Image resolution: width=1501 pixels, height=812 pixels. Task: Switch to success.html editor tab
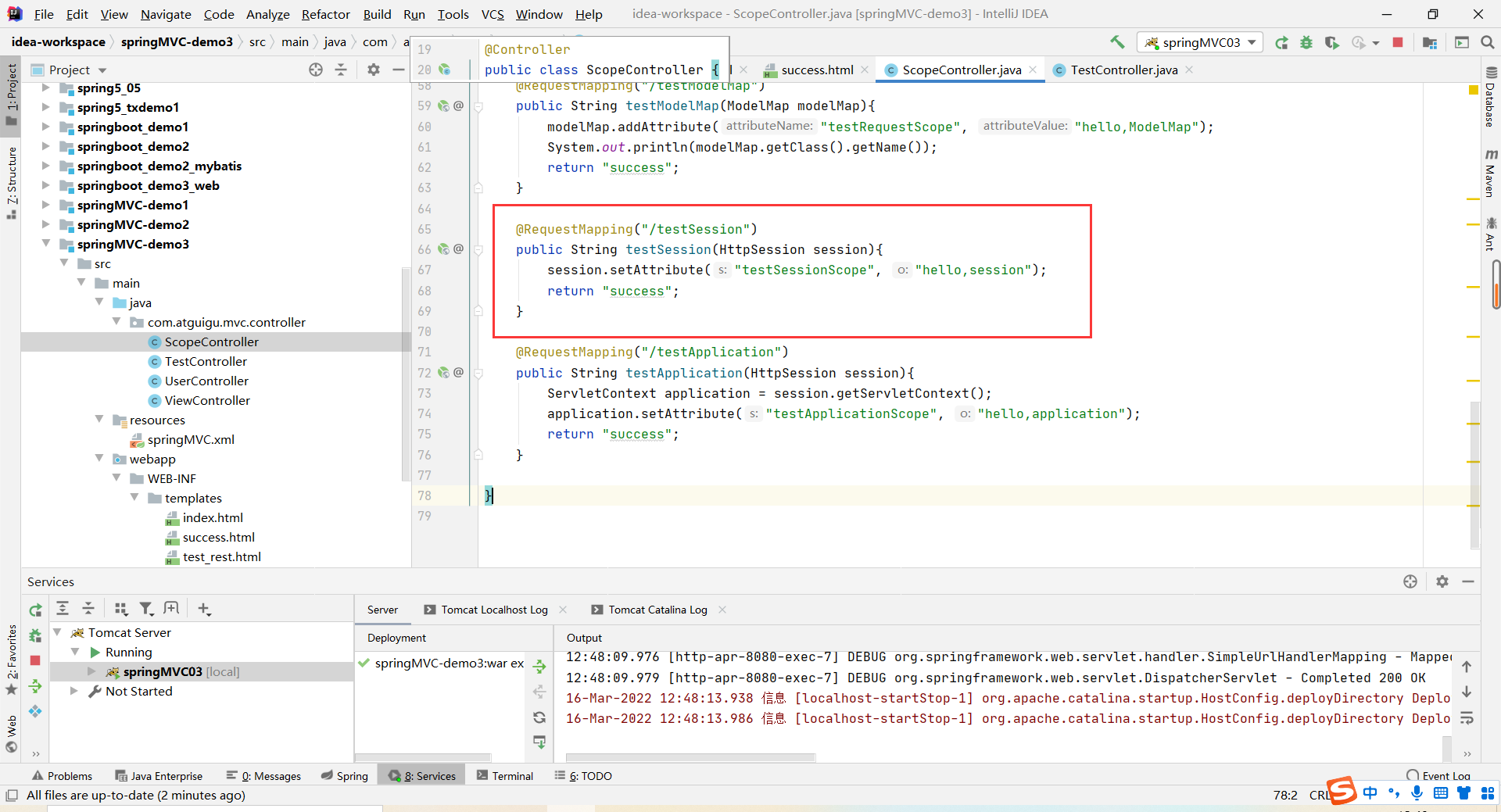pos(817,70)
